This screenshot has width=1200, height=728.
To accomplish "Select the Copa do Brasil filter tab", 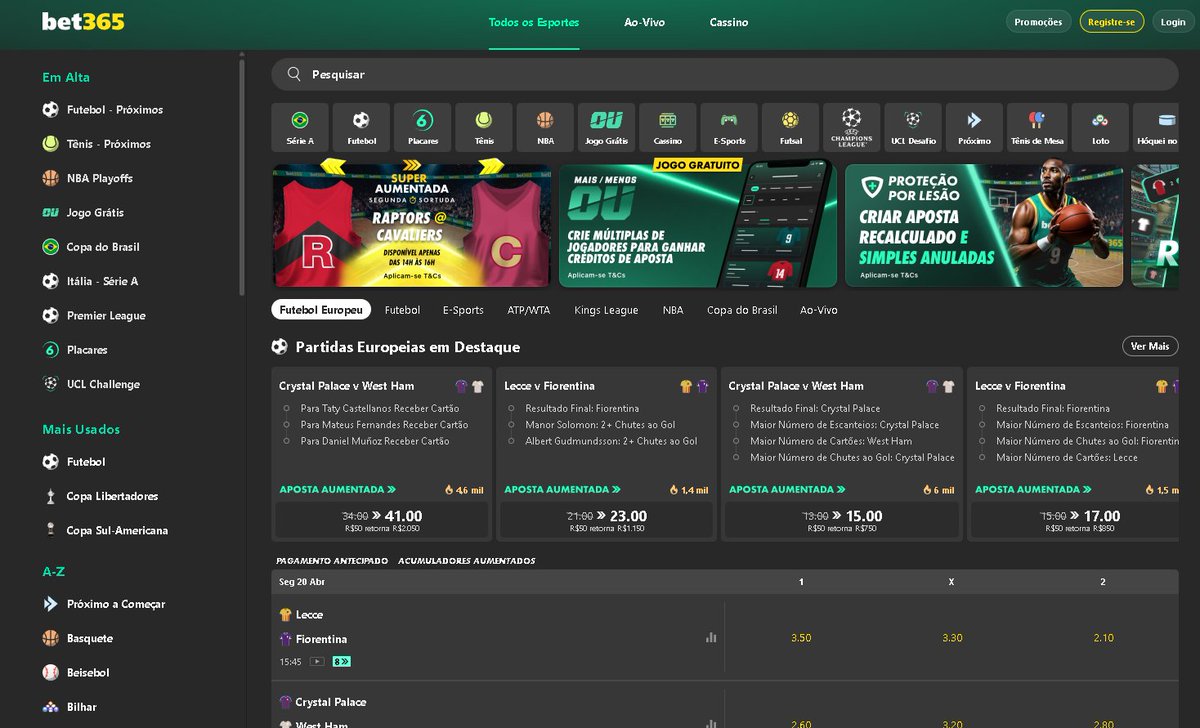I will [742, 310].
